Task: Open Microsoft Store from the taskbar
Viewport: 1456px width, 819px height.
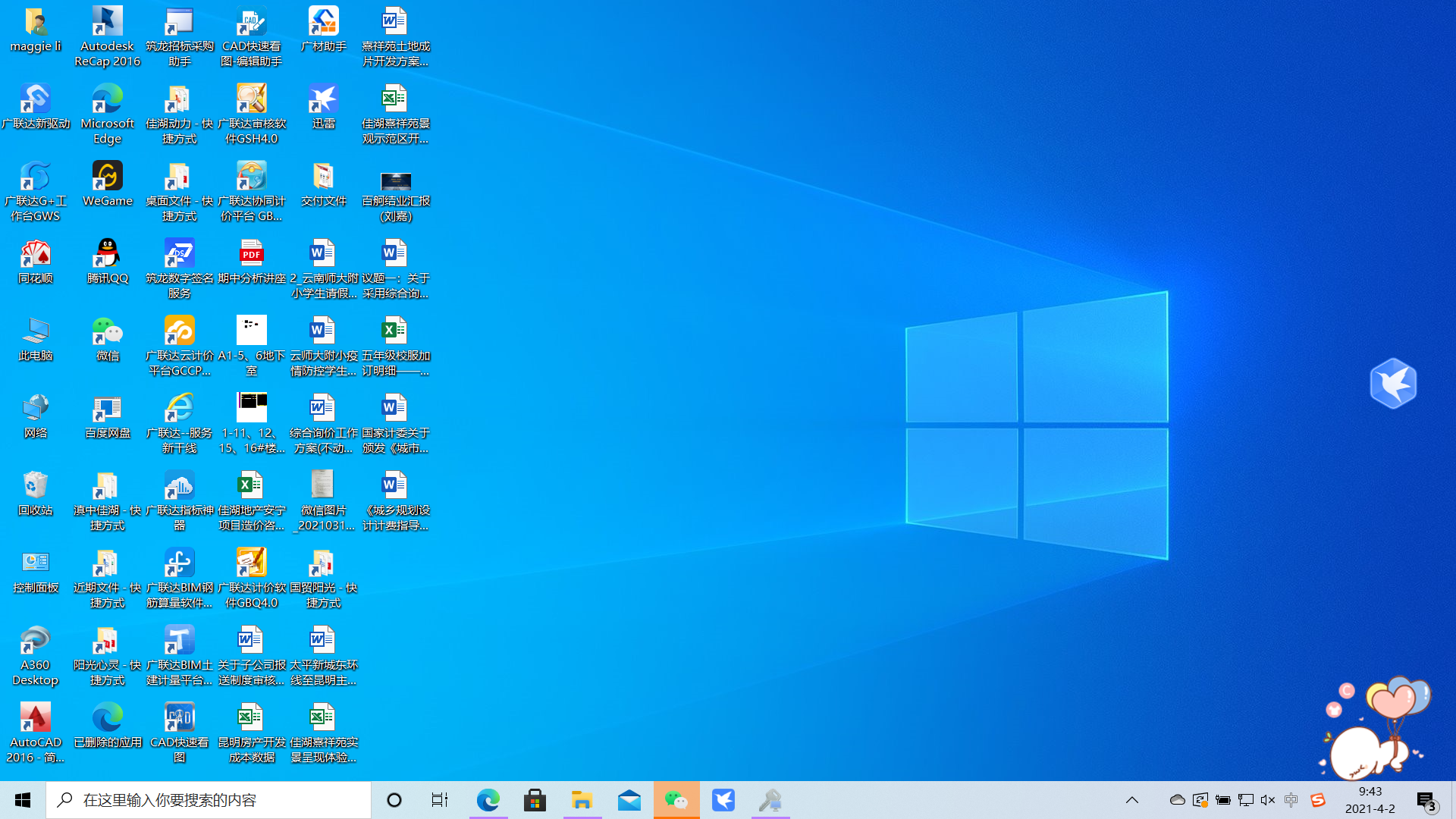Action: coord(535,800)
